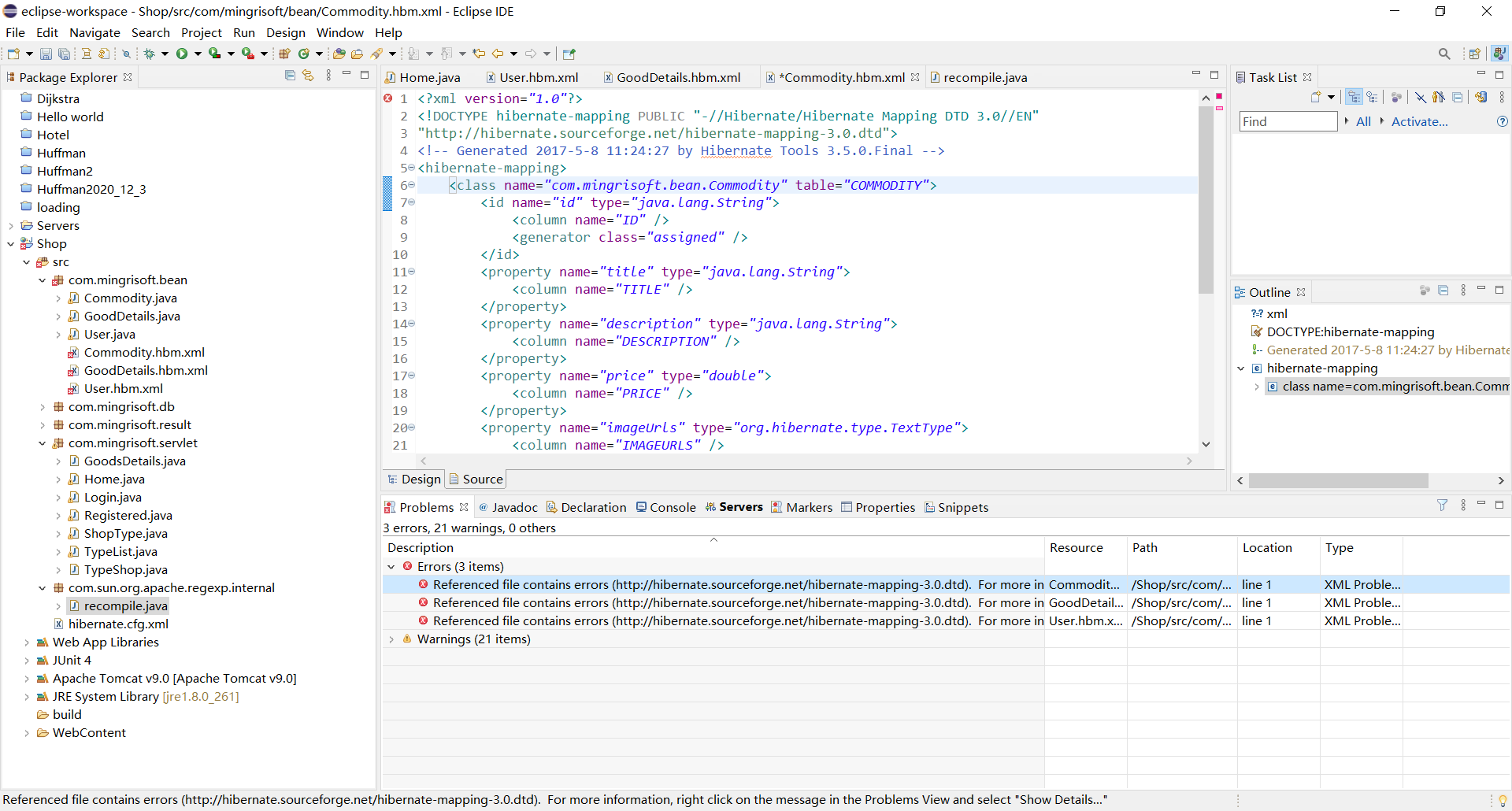1512x811 pixels.
Task: Click the Location column header
Action: click(x=1278, y=547)
